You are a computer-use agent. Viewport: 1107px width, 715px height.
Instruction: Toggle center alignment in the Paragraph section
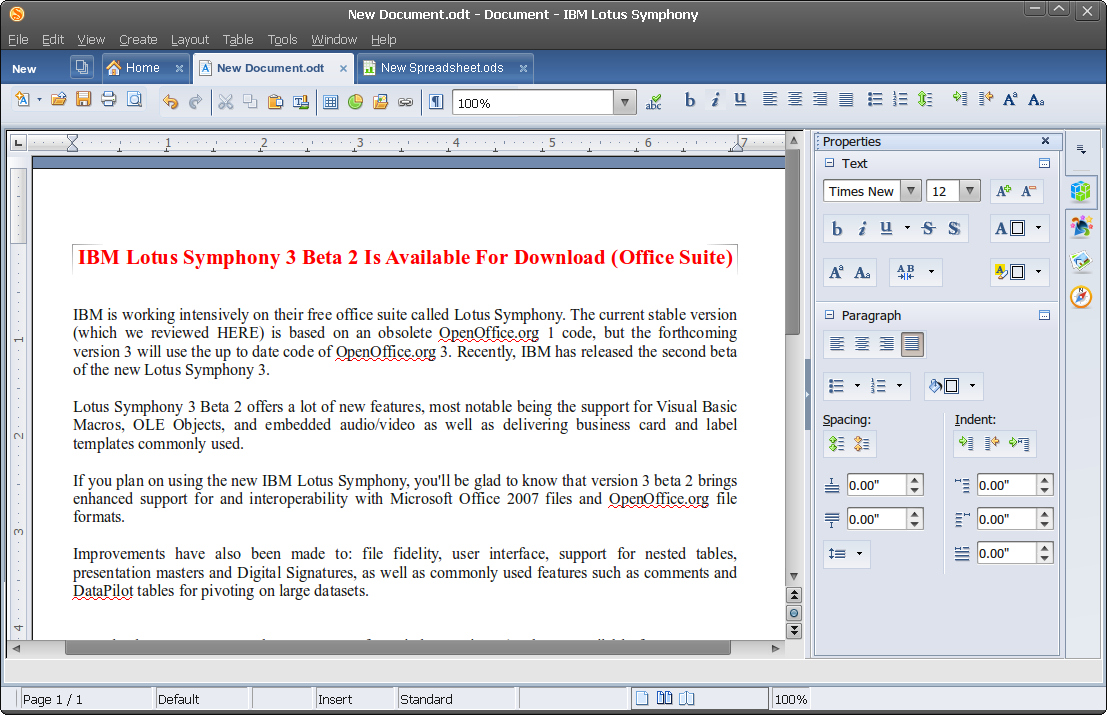coord(862,344)
